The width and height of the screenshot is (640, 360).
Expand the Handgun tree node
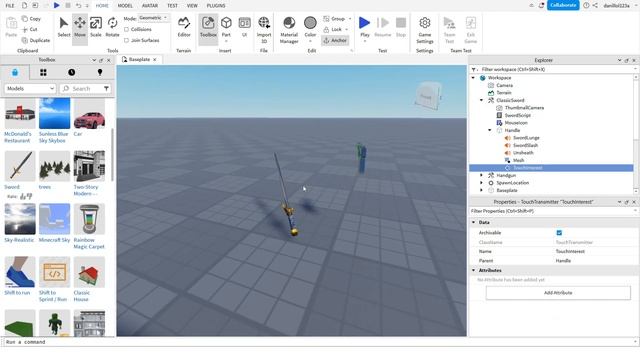coord(482,175)
